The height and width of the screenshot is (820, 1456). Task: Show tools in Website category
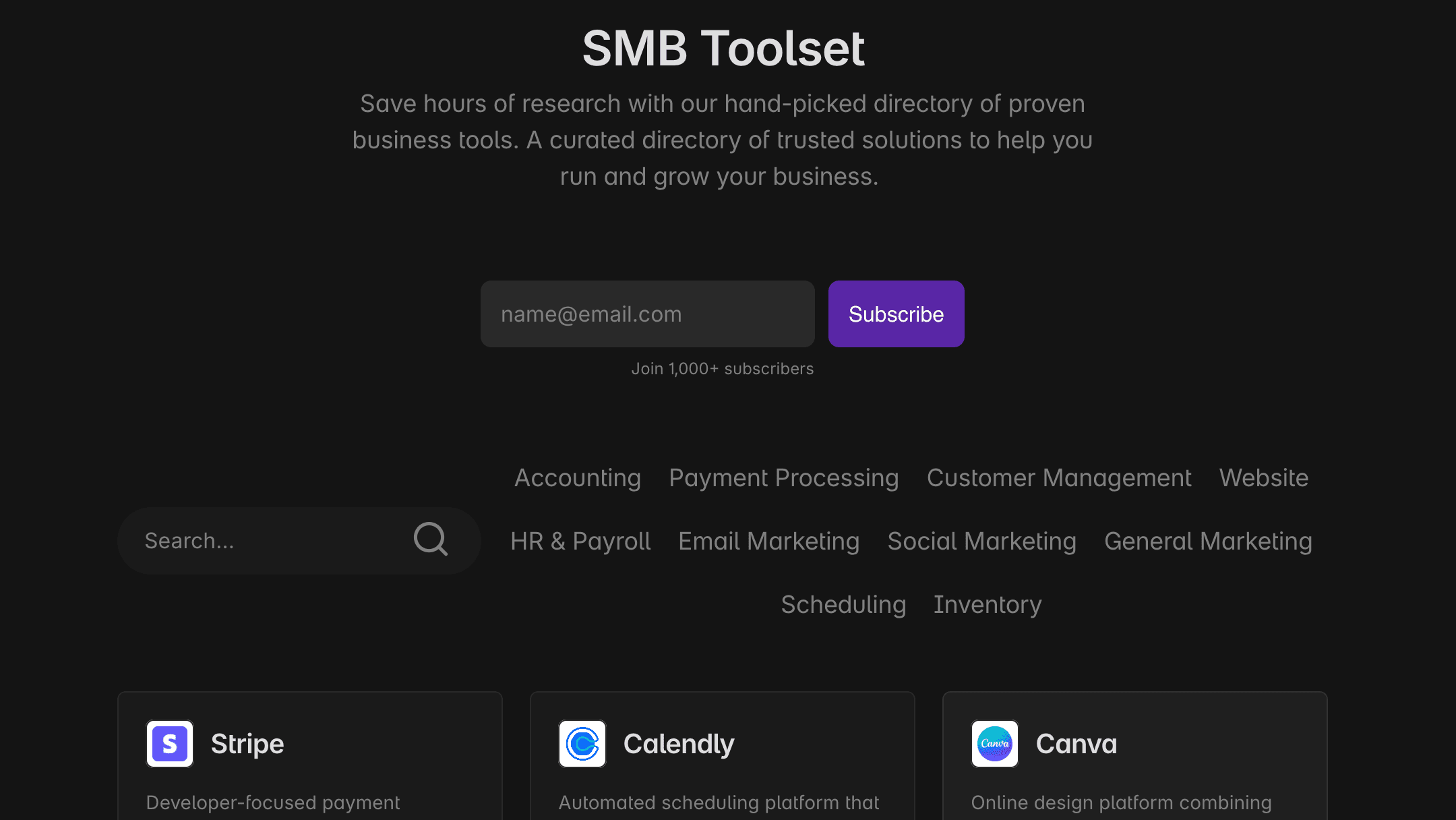(x=1264, y=477)
